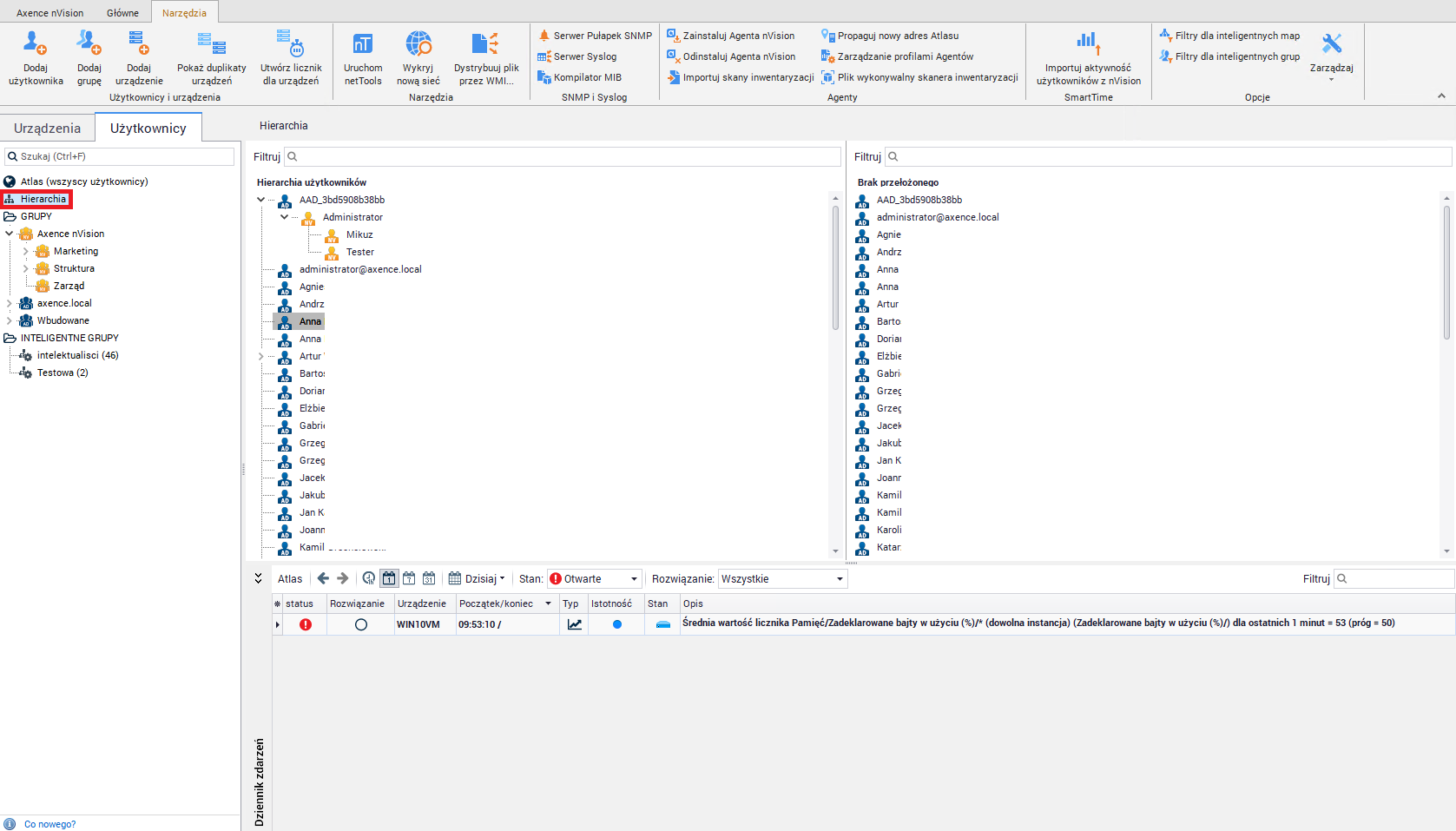Open the Główne ribbon tab
This screenshot has width=1456, height=831.
point(122,13)
